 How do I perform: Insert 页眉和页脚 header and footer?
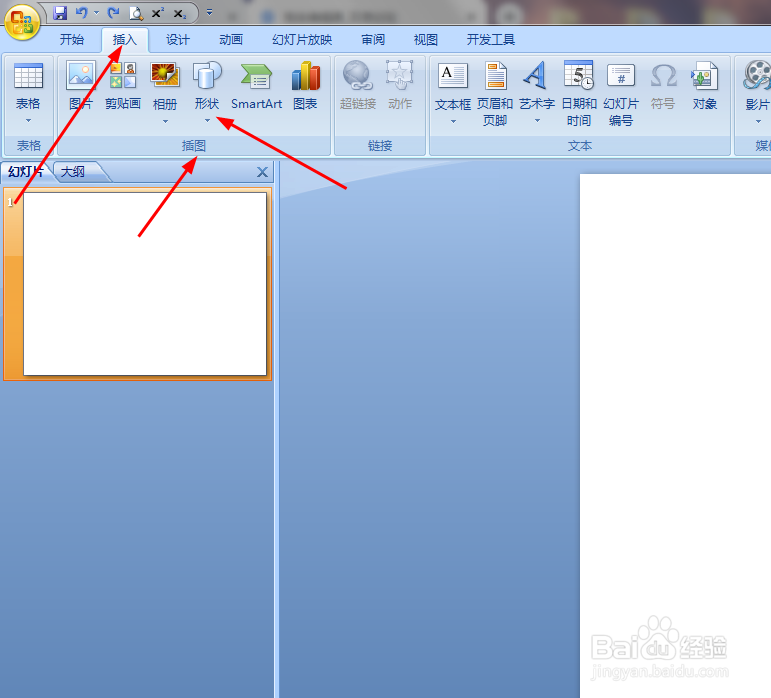point(495,93)
